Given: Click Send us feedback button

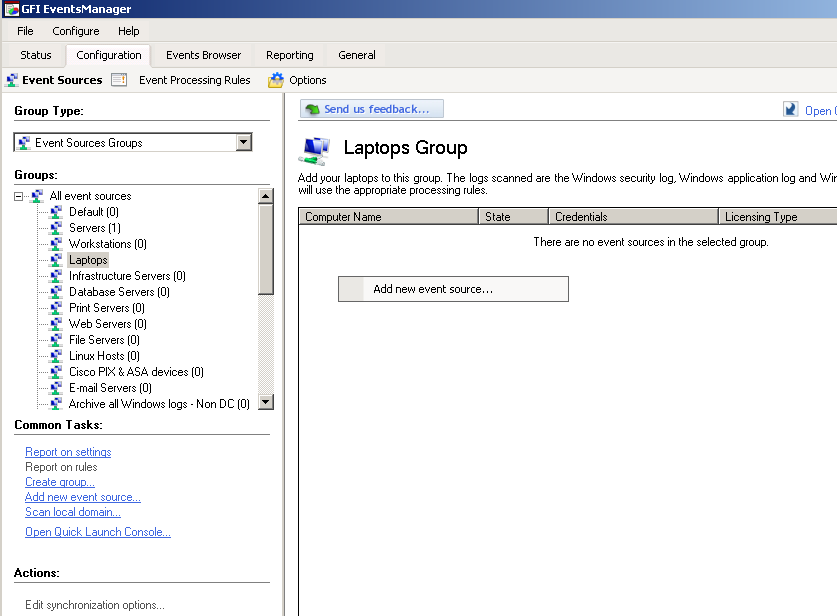Looking at the screenshot, I should pos(372,109).
